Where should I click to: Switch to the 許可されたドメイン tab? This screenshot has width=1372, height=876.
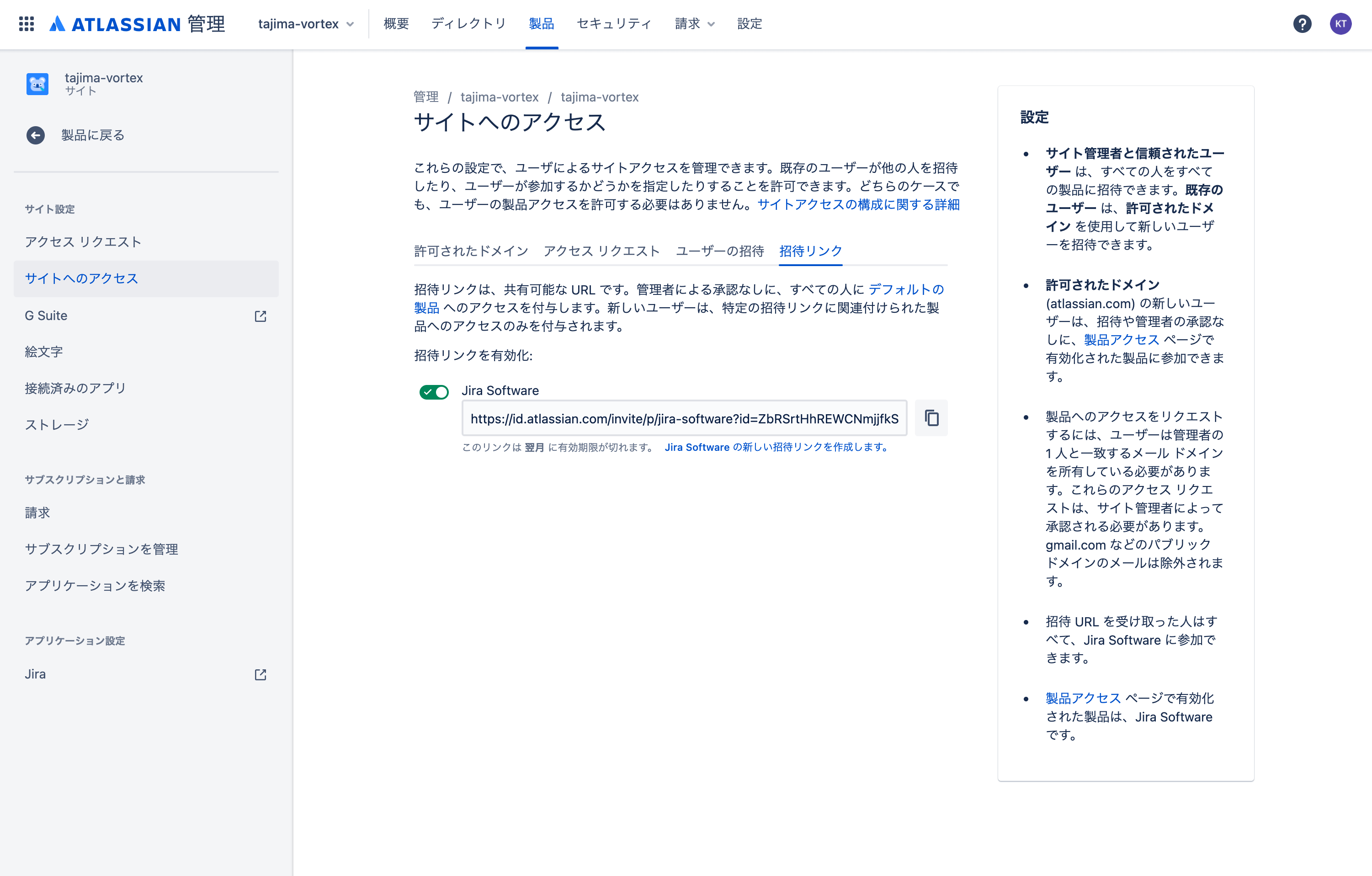471,251
